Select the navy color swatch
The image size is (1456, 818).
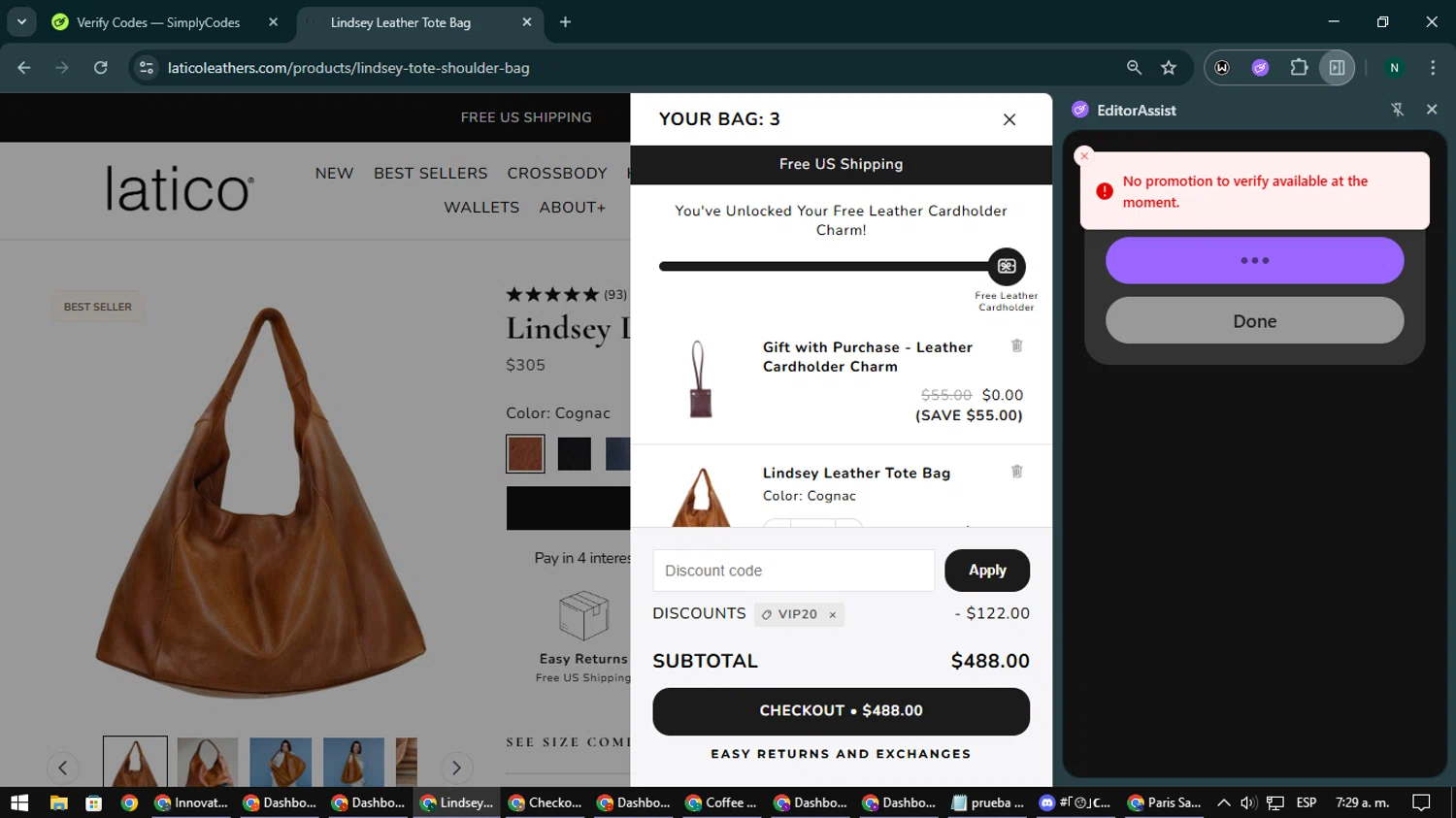618,453
